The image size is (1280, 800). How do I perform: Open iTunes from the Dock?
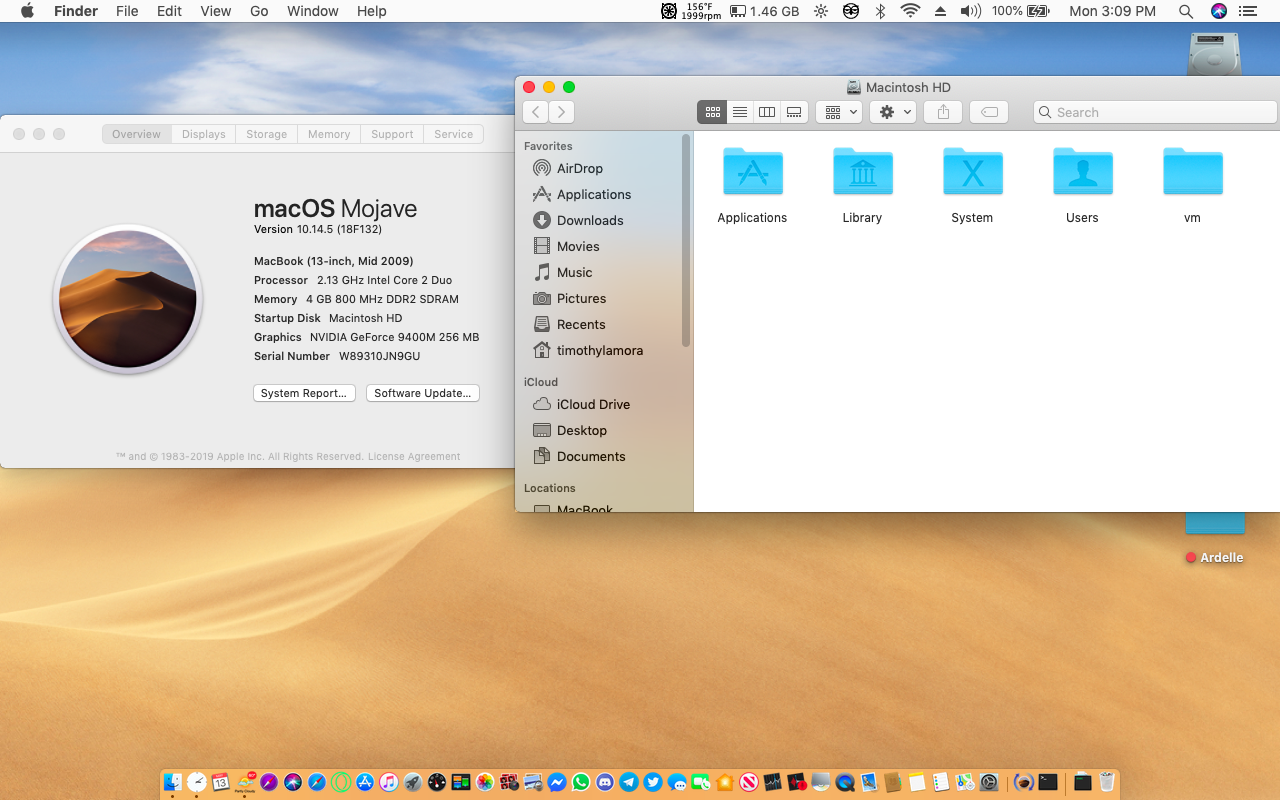coord(389,782)
